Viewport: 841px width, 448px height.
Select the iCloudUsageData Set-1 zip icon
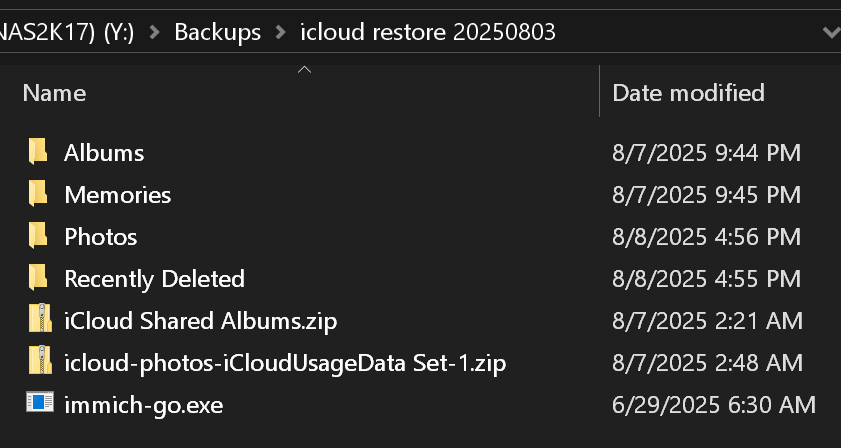40,360
